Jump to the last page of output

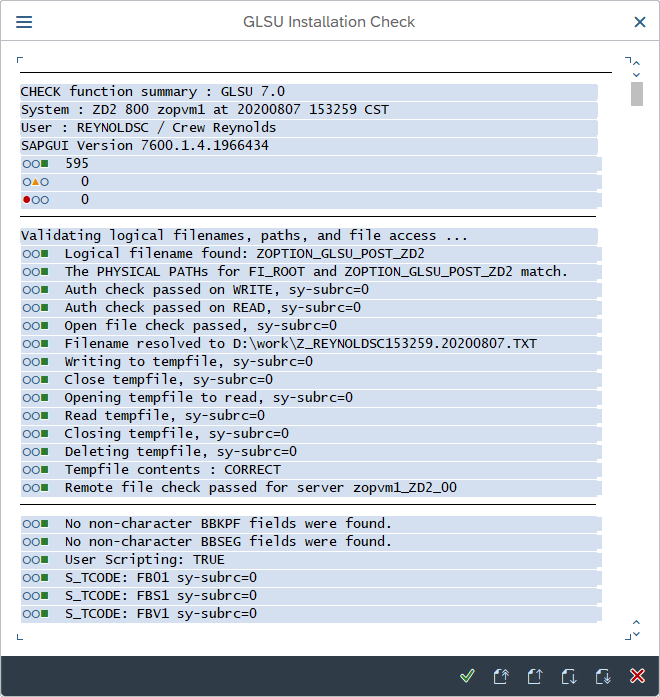click(x=603, y=676)
